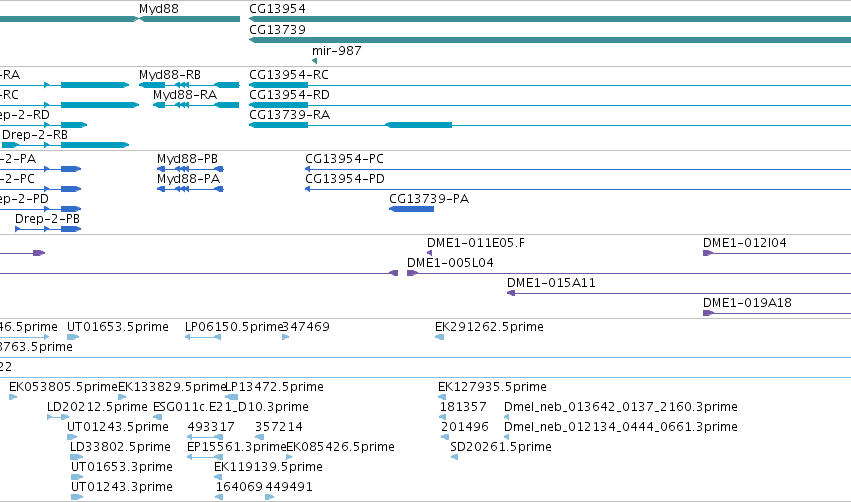Screen dimensions: 851x502
Task: Click DME1-005L04 feature label
Action: (x=450, y=263)
